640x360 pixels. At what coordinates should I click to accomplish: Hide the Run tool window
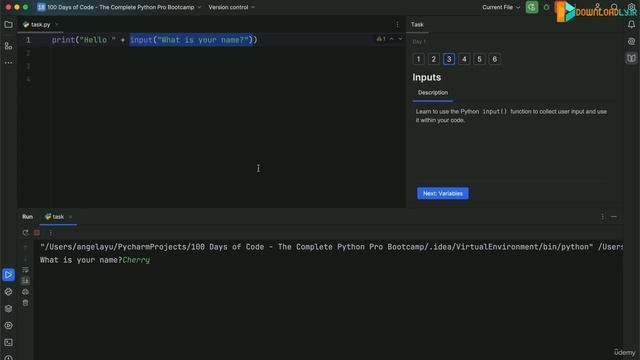[614, 217]
